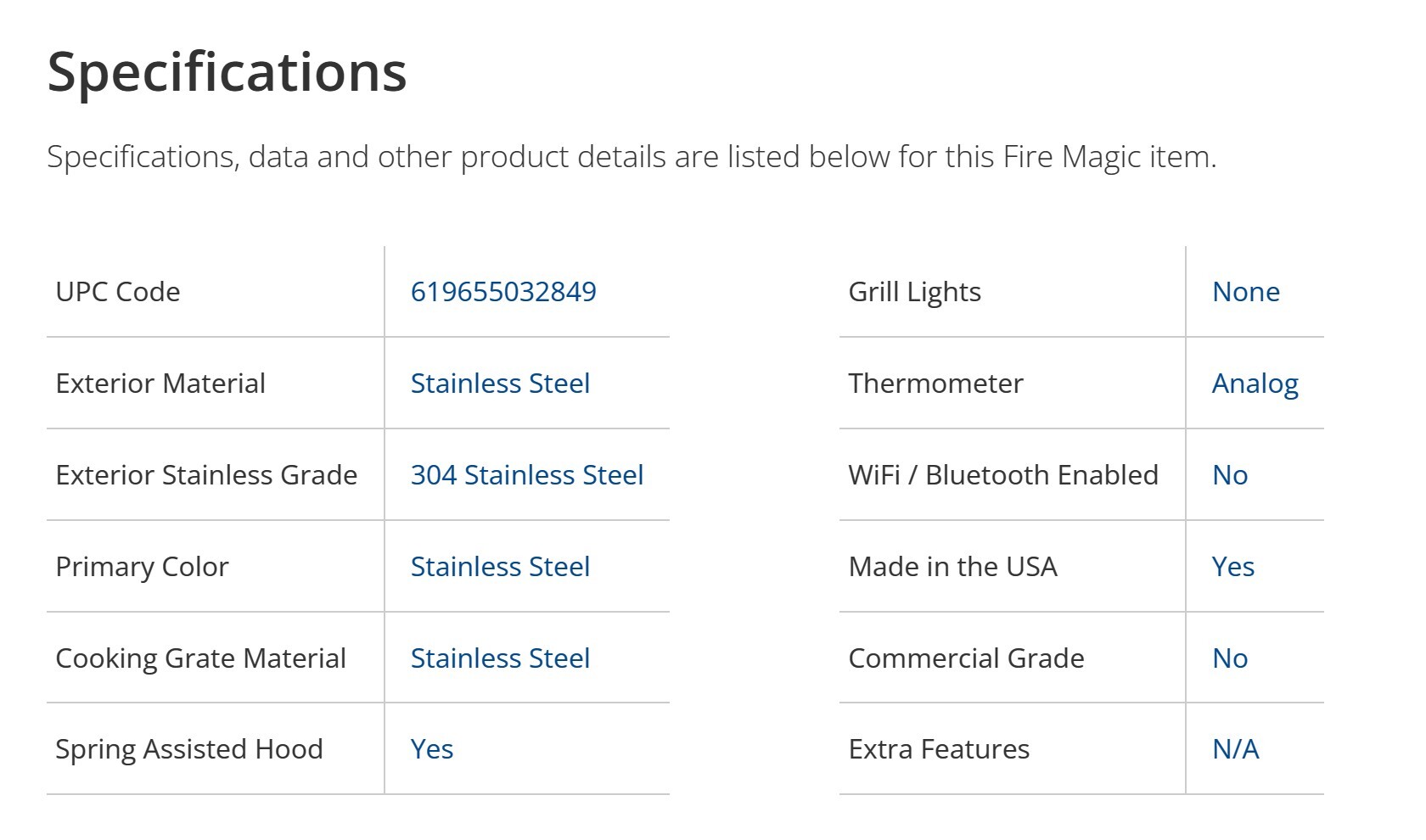Click the Made in the USA Yes link
Image resolution: width=1426 pixels, height=840 pixels.
tap(1232, 567)
